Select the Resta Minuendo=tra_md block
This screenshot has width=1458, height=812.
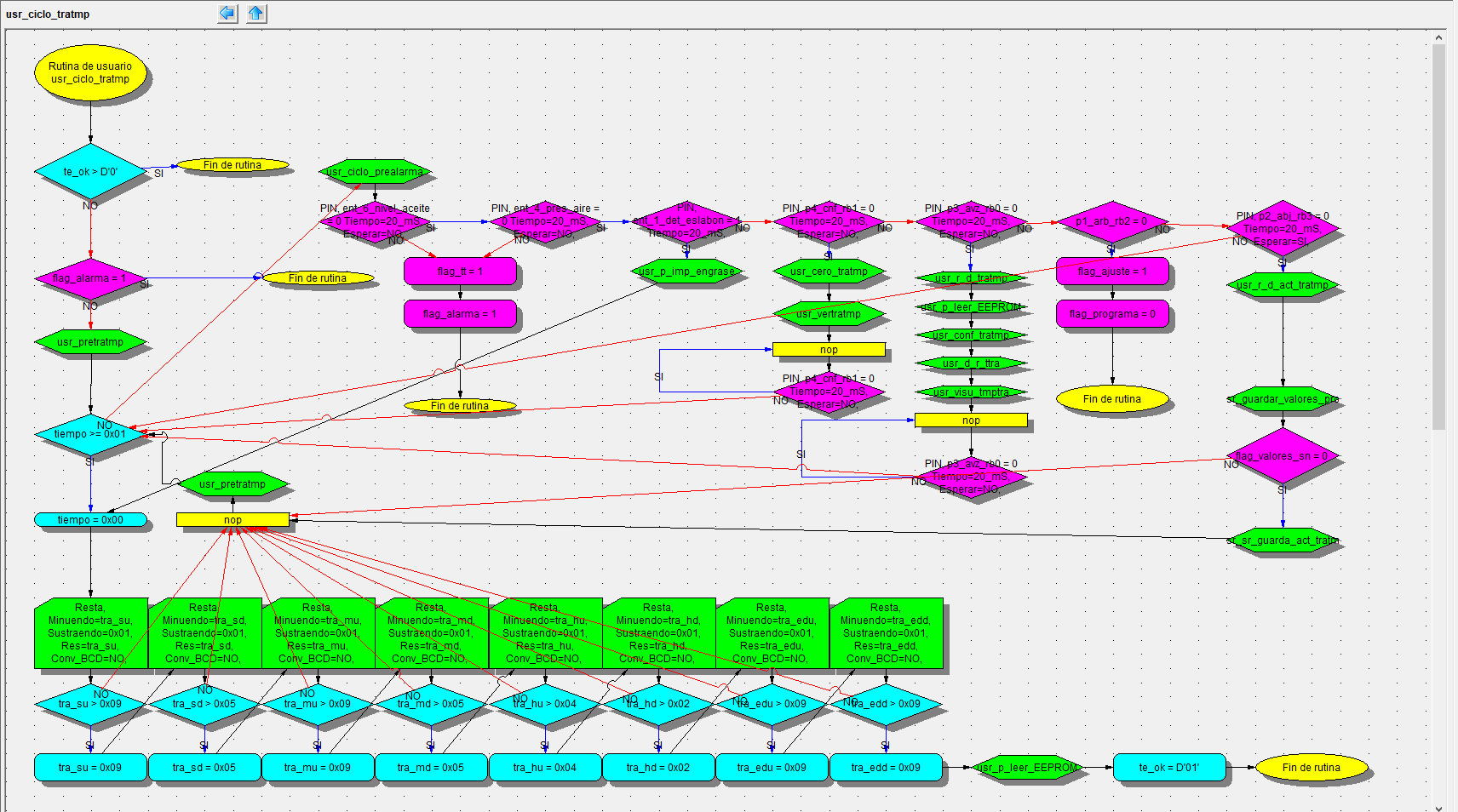[x=432, y=633]
